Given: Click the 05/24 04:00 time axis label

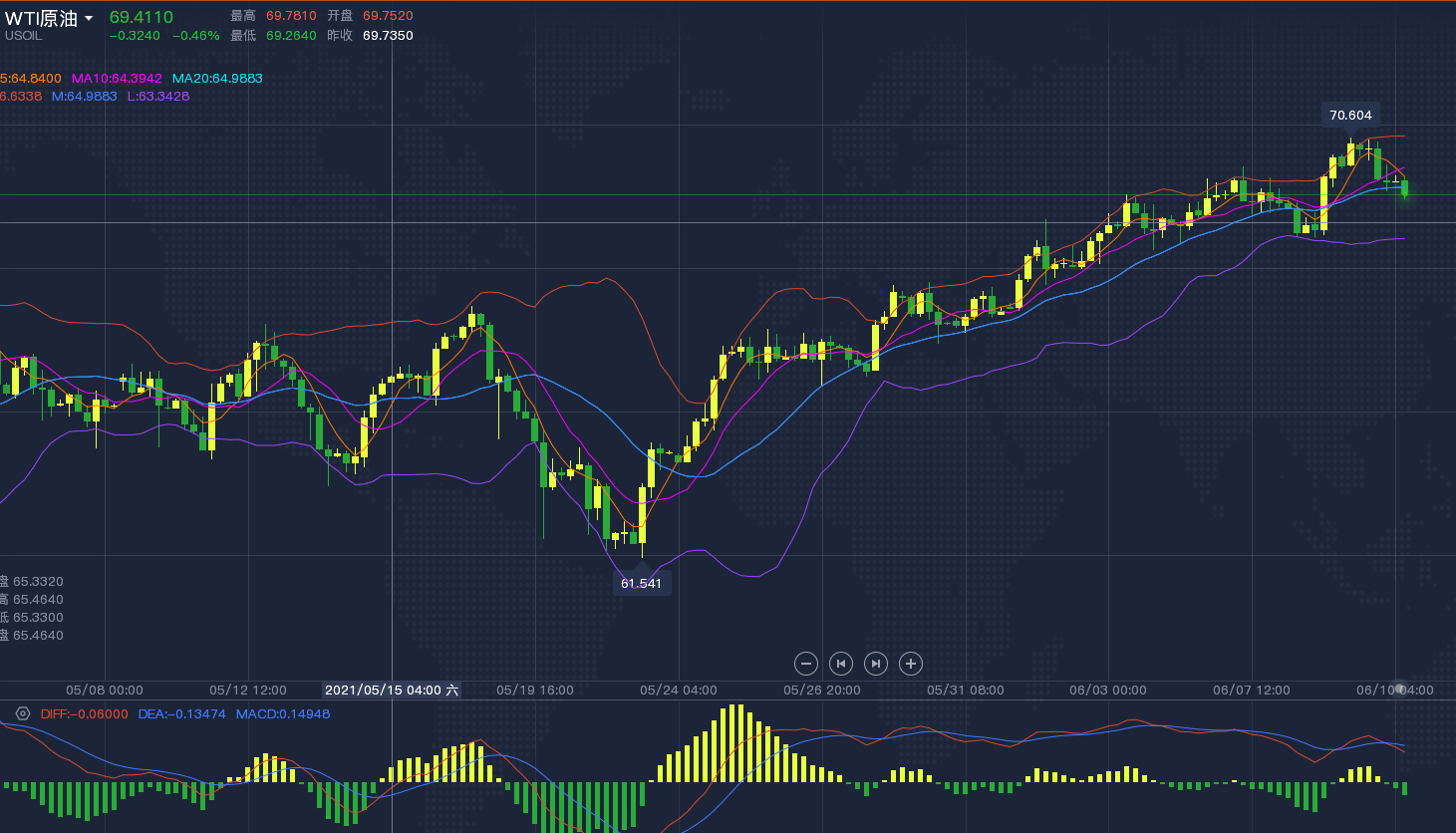Looking at the screenshot, I should point(678,690).
